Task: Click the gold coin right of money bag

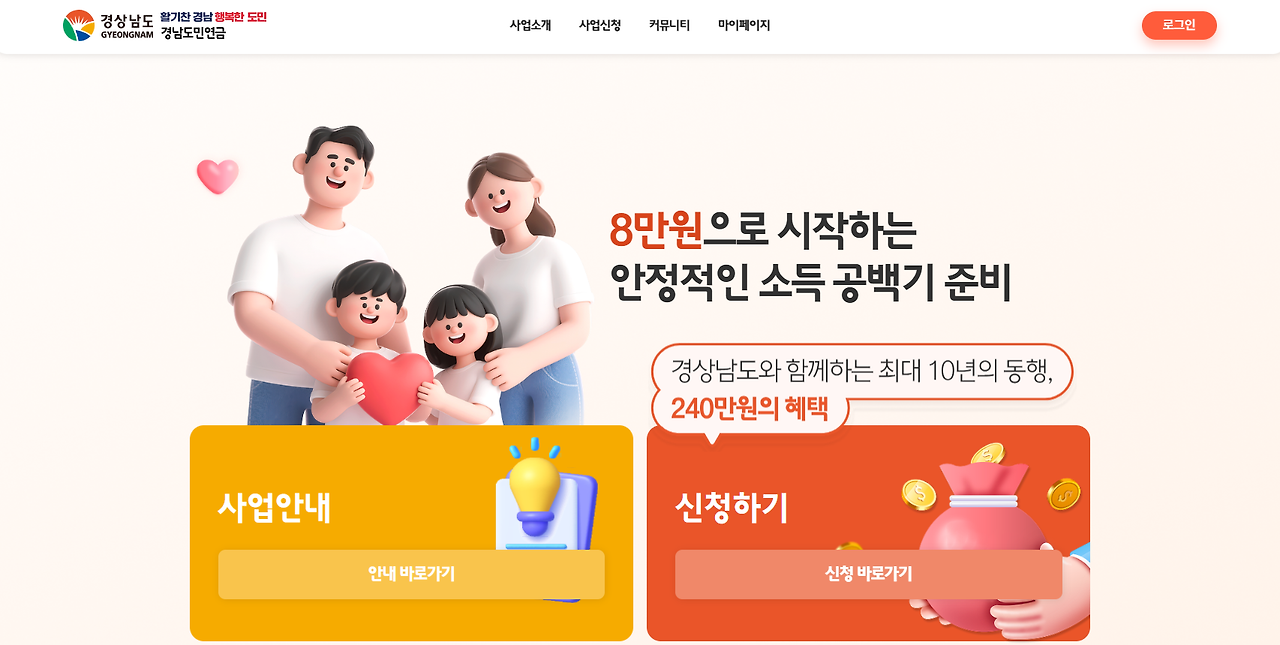Action: (x=1064, y=493)
